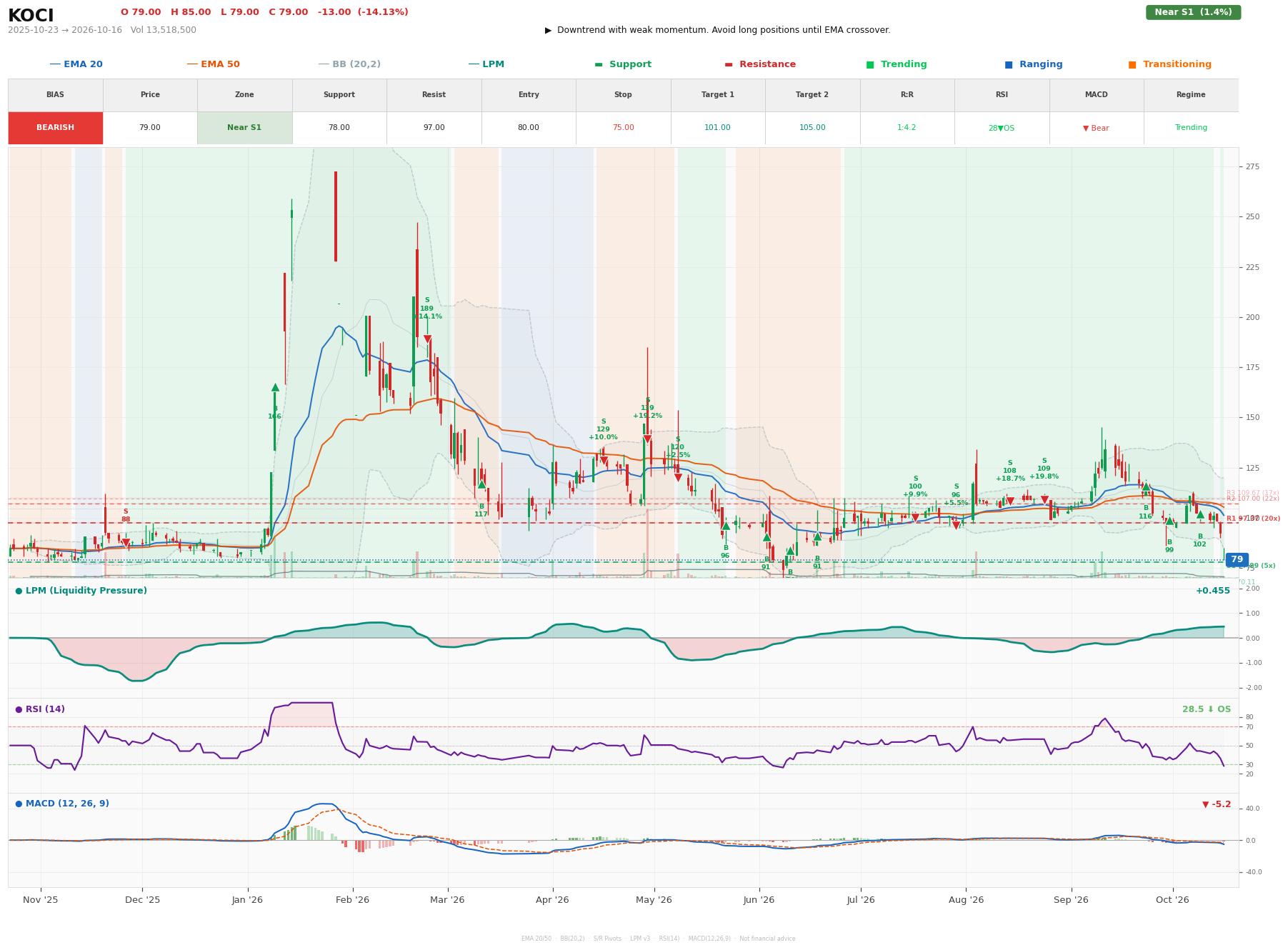This screenshot has height=950, width=1288.
Task: Click the LPM reading +0.455
Action: pyautogui.click(x=1213, y=591)
